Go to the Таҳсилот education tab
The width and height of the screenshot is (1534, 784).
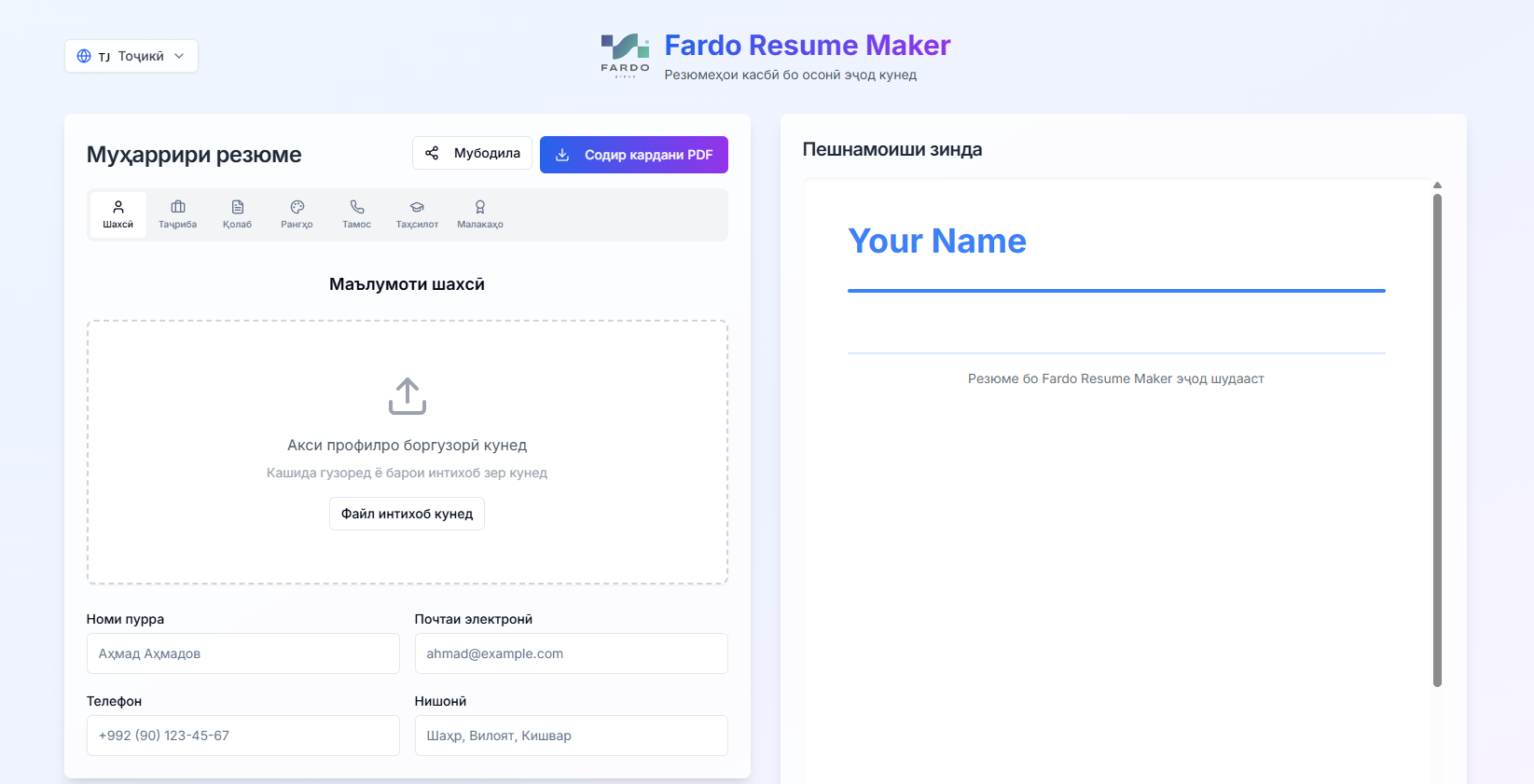(417, 214)
